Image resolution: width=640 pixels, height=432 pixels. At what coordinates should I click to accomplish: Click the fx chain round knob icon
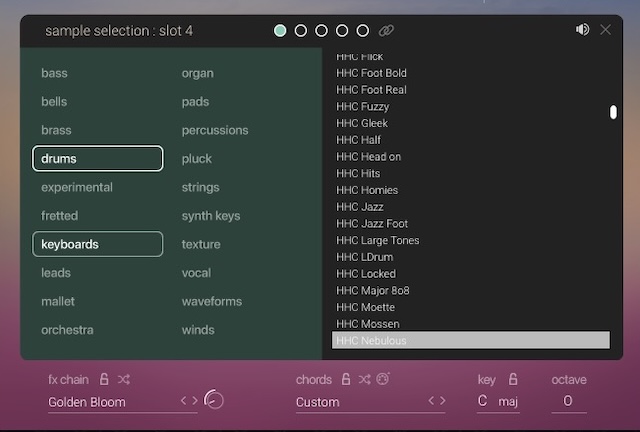pos(214,400)
